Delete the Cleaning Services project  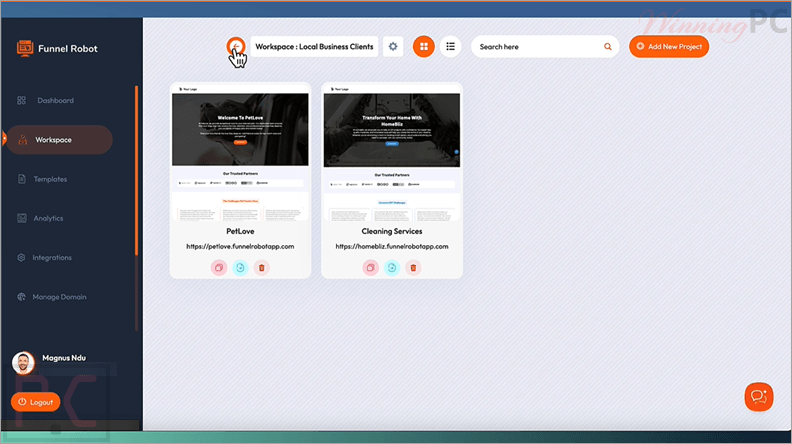[413, 268]
